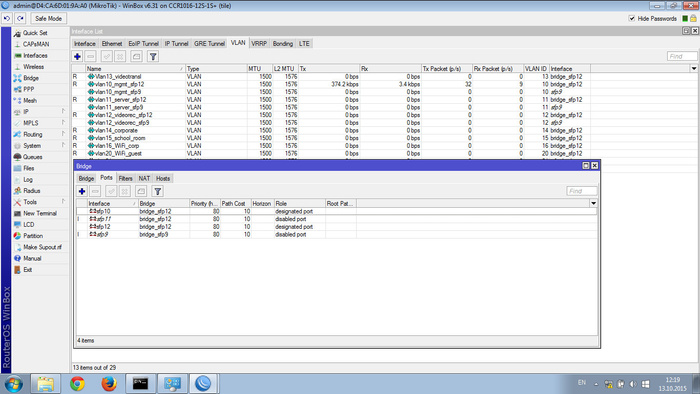Viewport: 700px width, 394px height.
Task: Click Make Supout.rif
Action: click(42, 247)
